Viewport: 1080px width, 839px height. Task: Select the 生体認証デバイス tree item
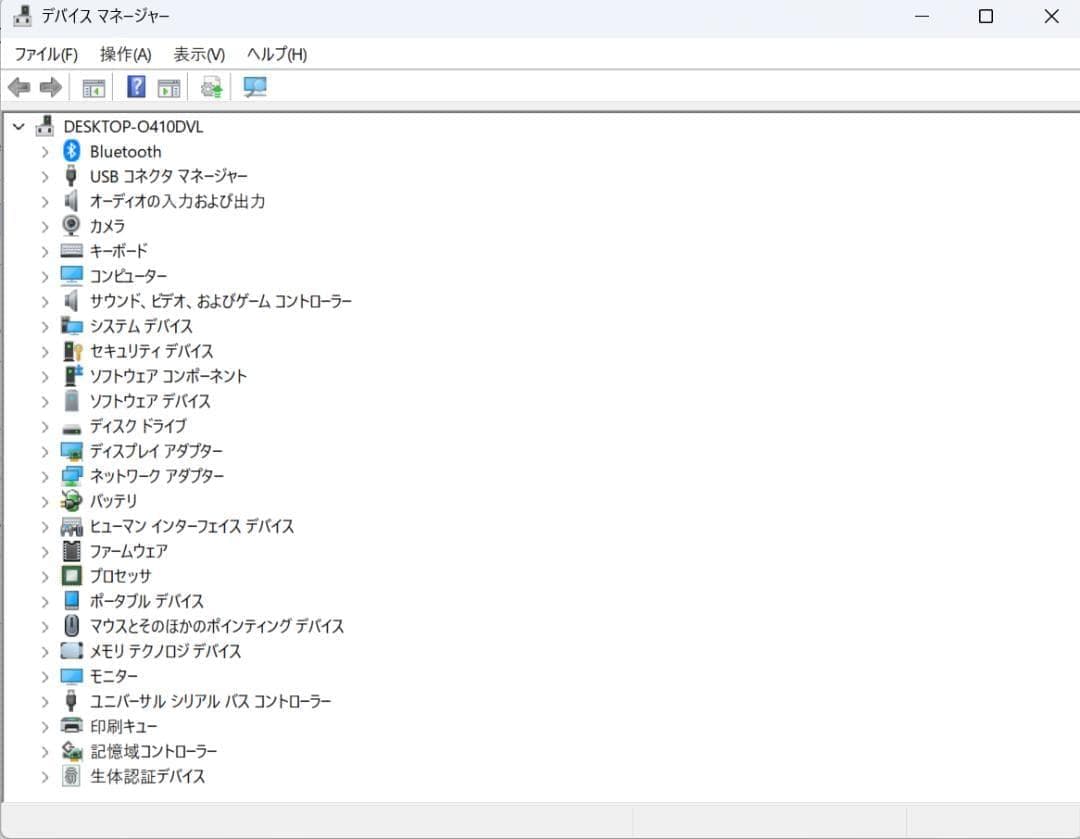click(147, 776)
